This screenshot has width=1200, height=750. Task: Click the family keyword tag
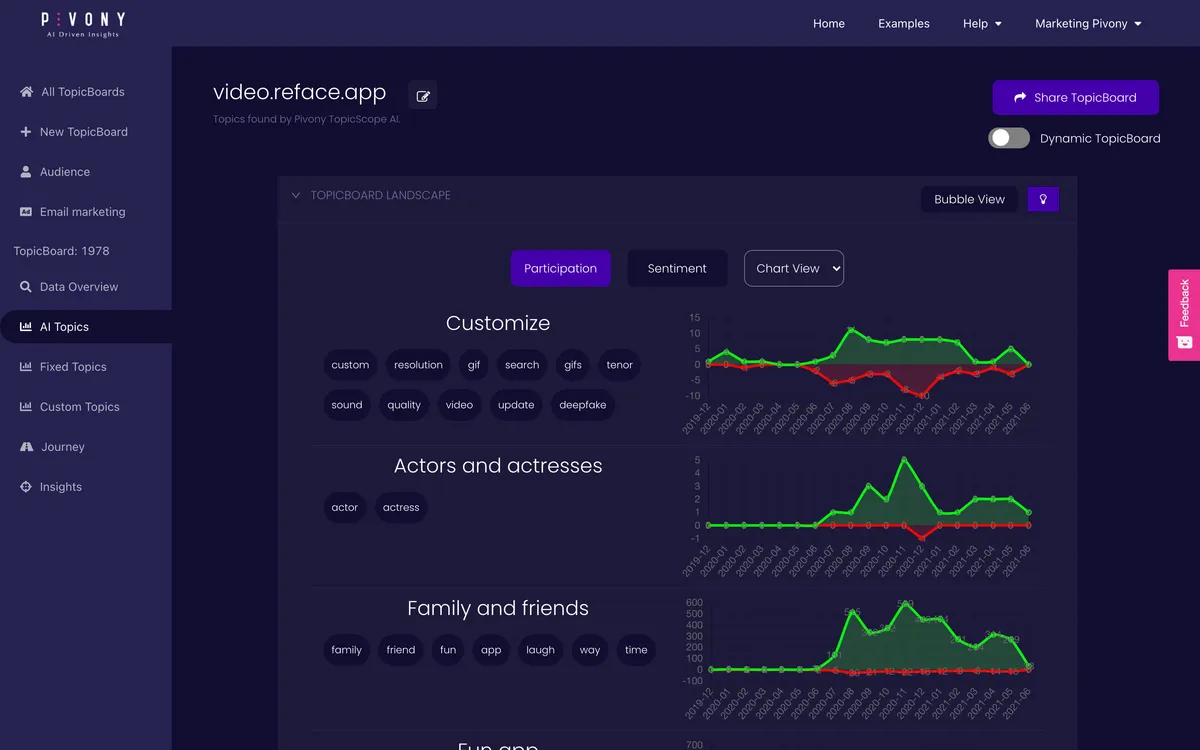(x=347, y=650)
